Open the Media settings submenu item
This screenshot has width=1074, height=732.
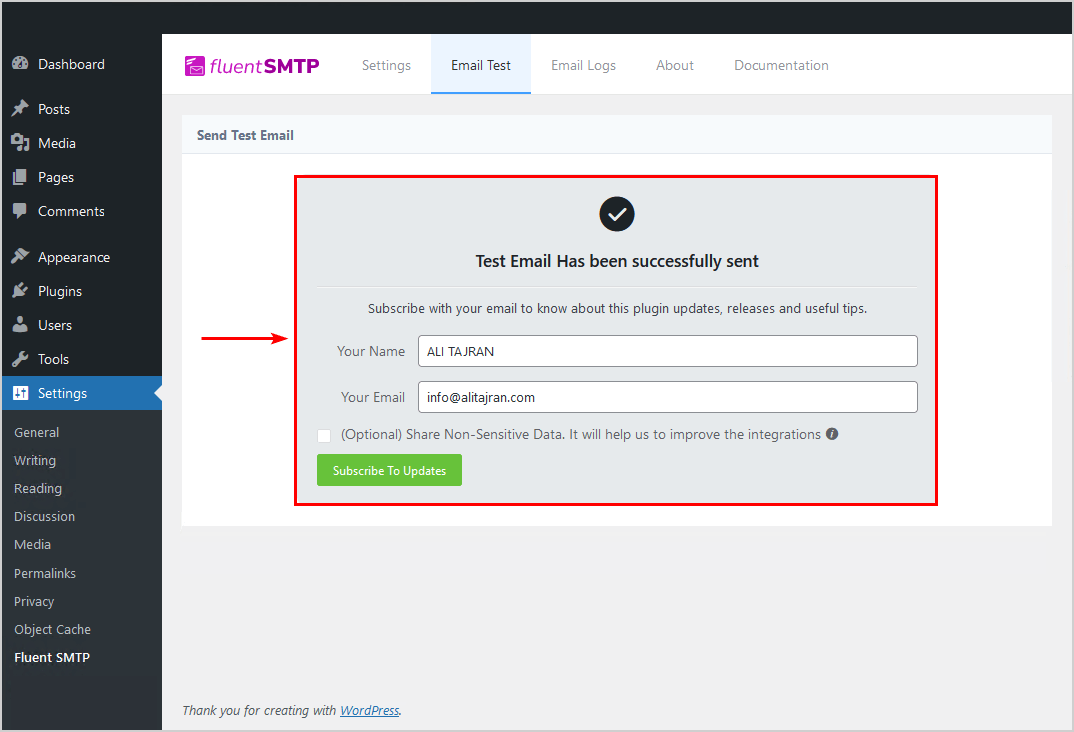pos(32,545)
